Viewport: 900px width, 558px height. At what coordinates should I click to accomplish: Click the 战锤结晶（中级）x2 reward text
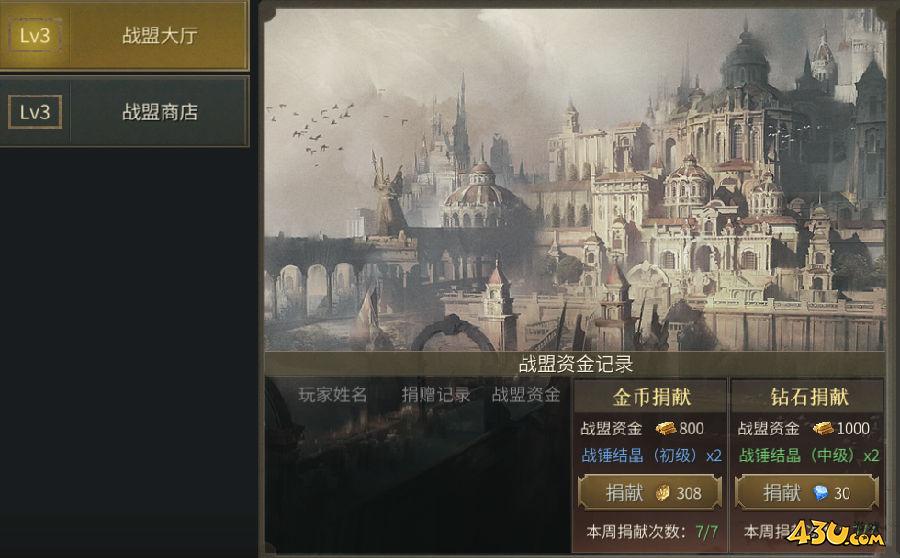809,456
